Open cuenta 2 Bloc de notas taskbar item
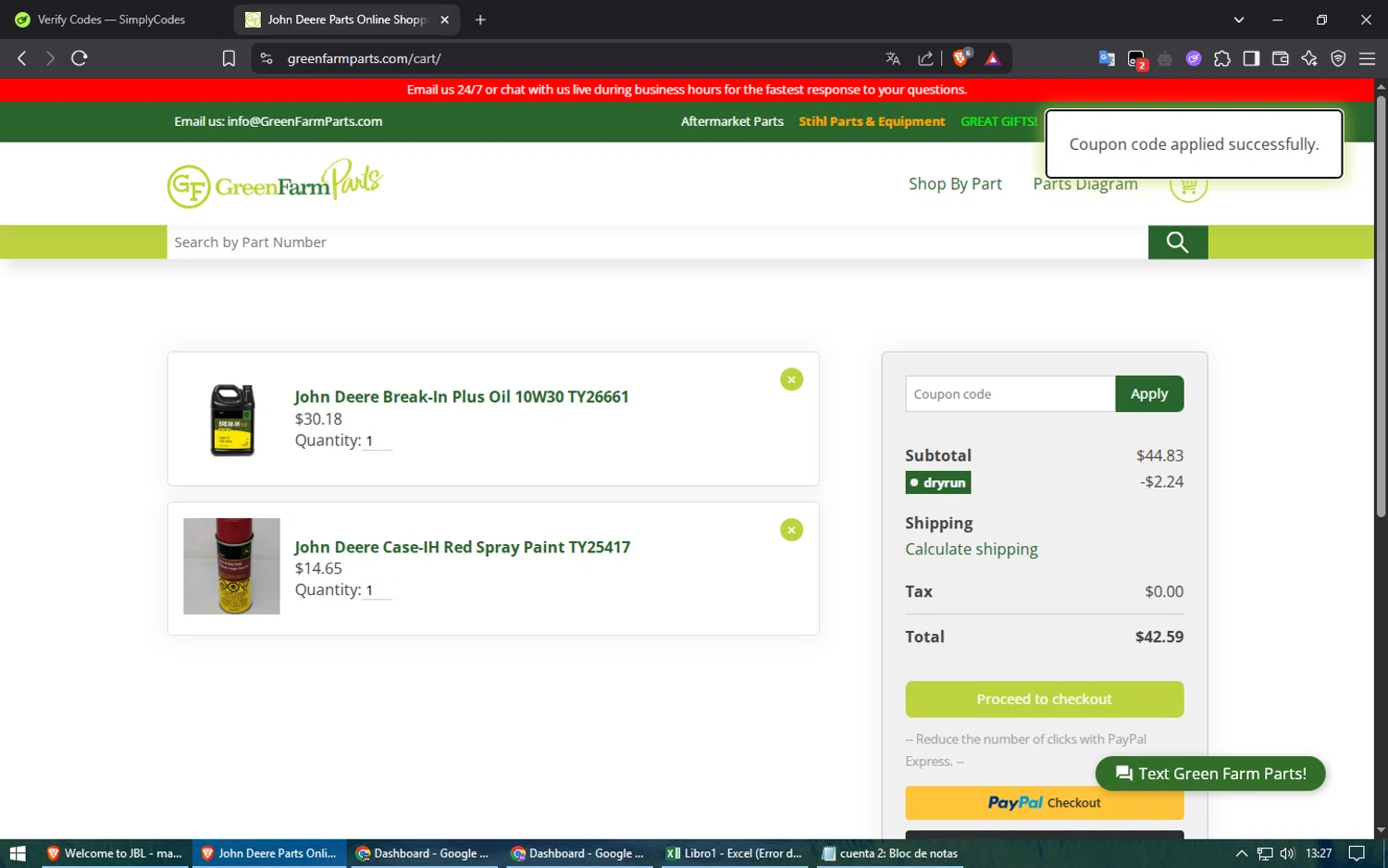Screen dimensions: 1388x868 (x=889, y=853)
